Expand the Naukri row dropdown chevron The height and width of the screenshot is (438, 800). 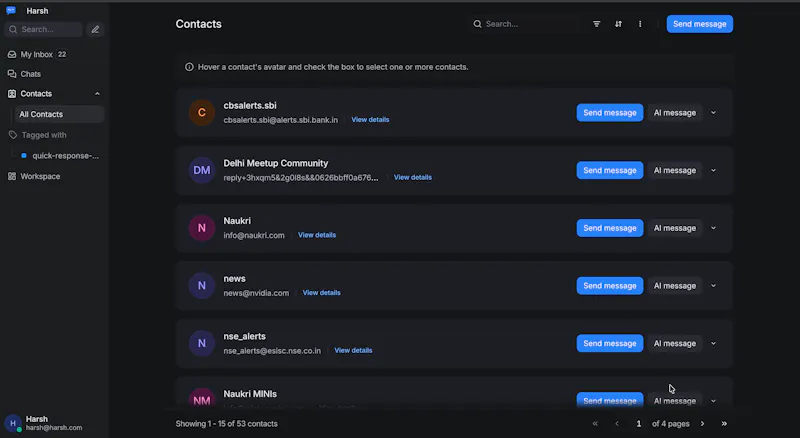[713, 228]
